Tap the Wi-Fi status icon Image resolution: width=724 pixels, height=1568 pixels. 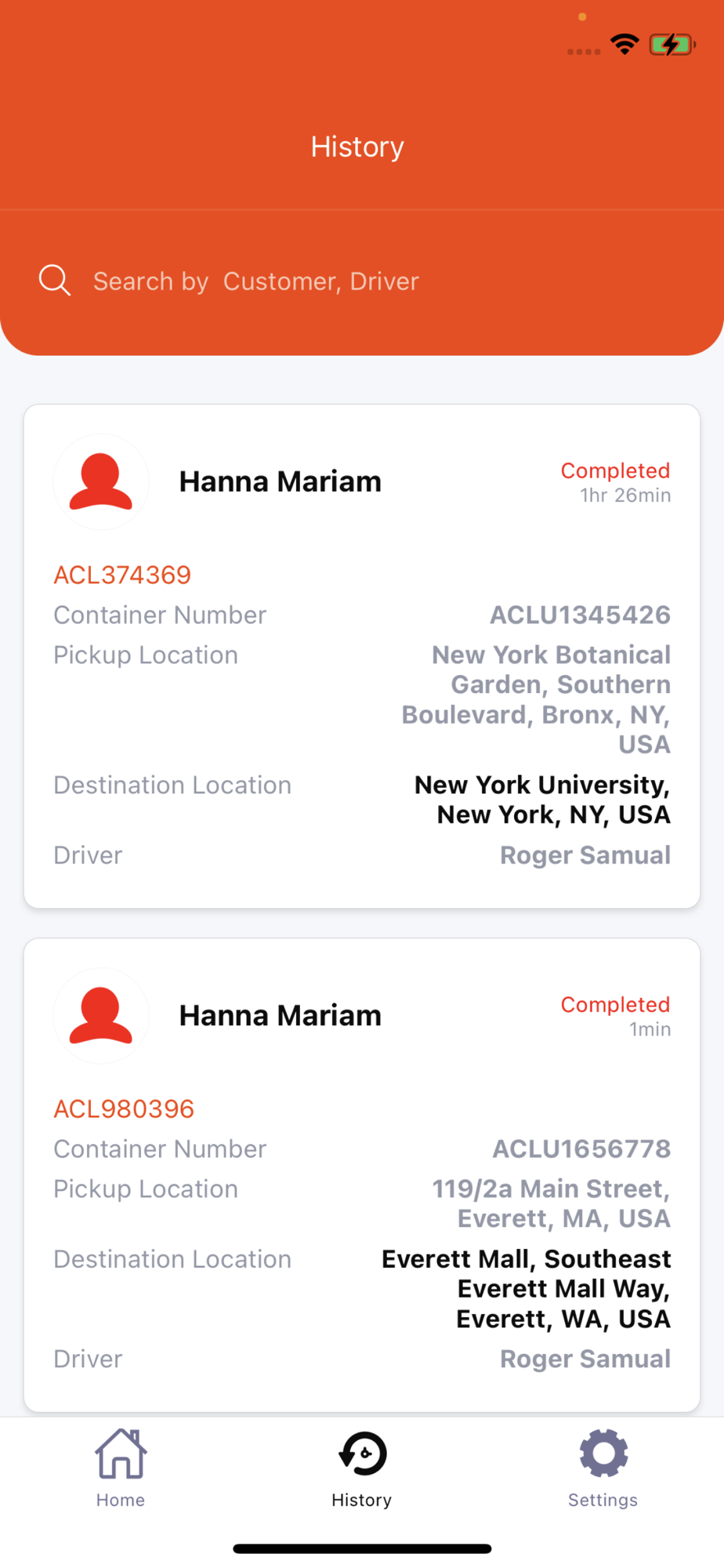pos(624,45)
